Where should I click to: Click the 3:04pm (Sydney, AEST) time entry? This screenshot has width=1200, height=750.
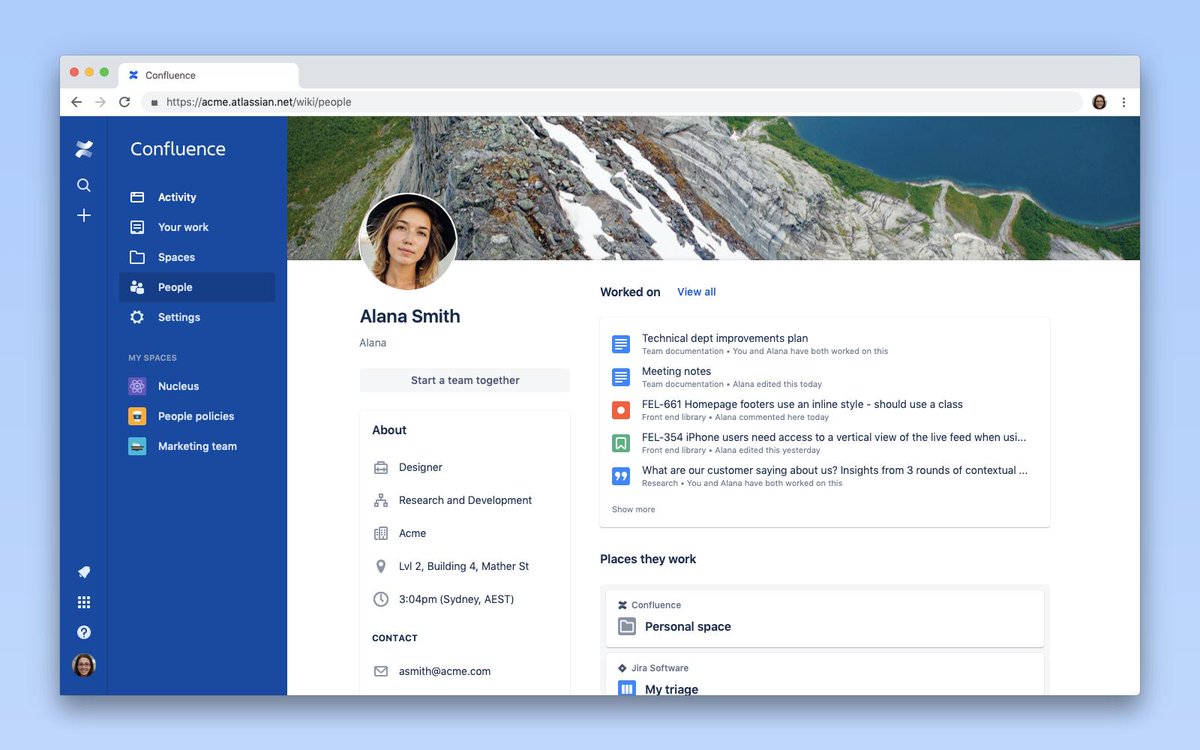456,599
